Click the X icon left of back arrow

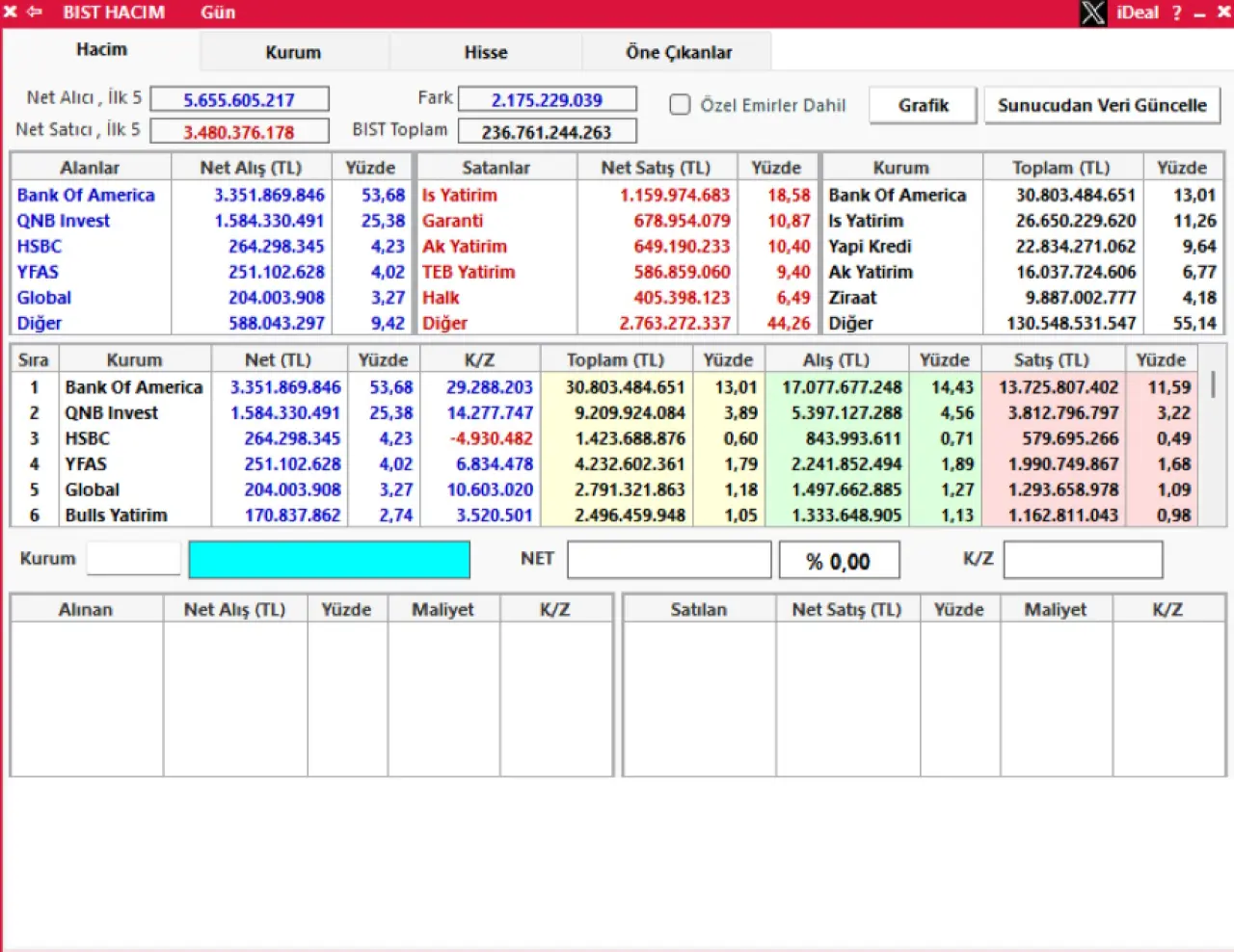click(x=11, y=13)
